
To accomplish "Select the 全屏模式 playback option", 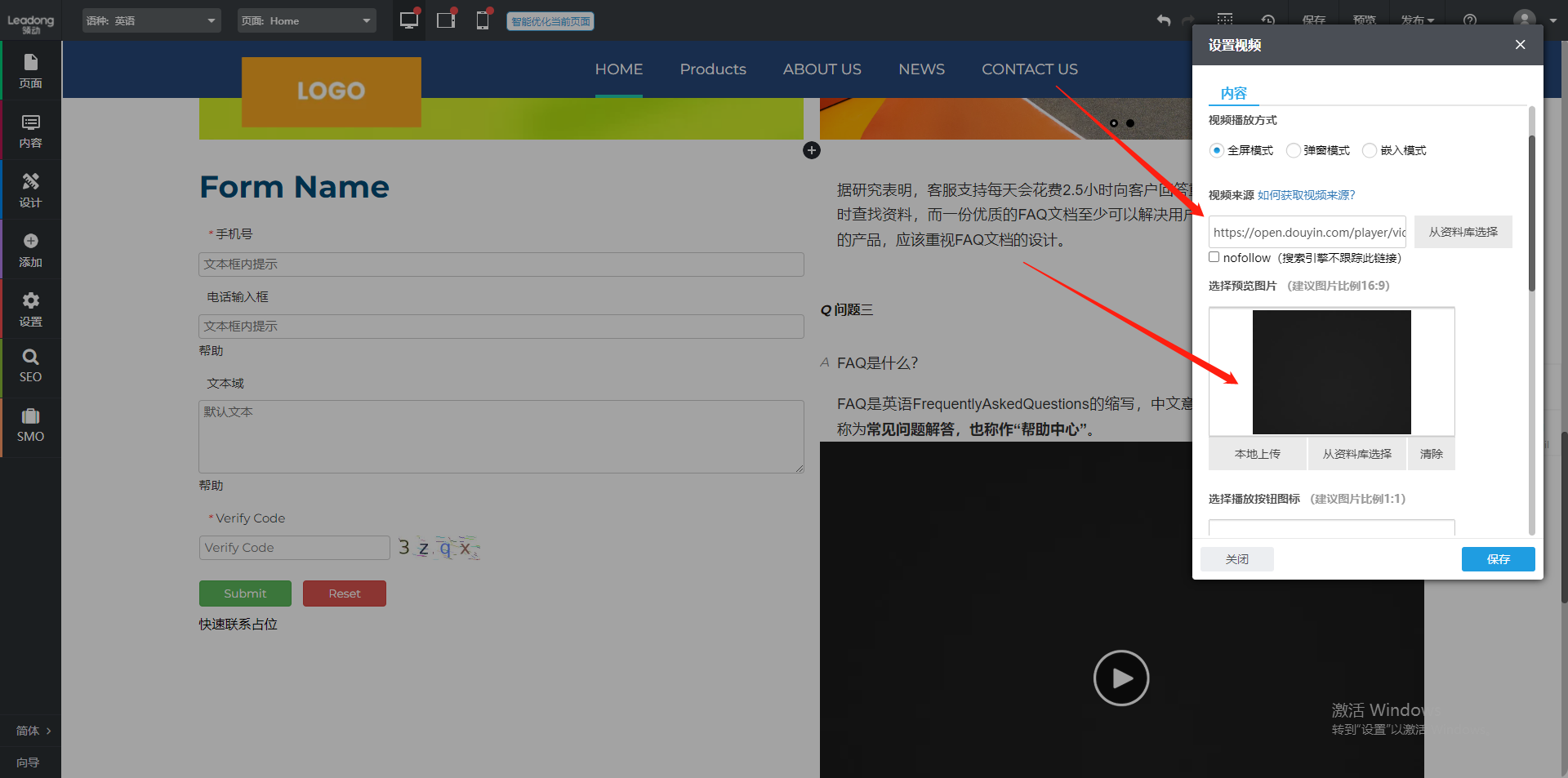I will coord(1216,150).
